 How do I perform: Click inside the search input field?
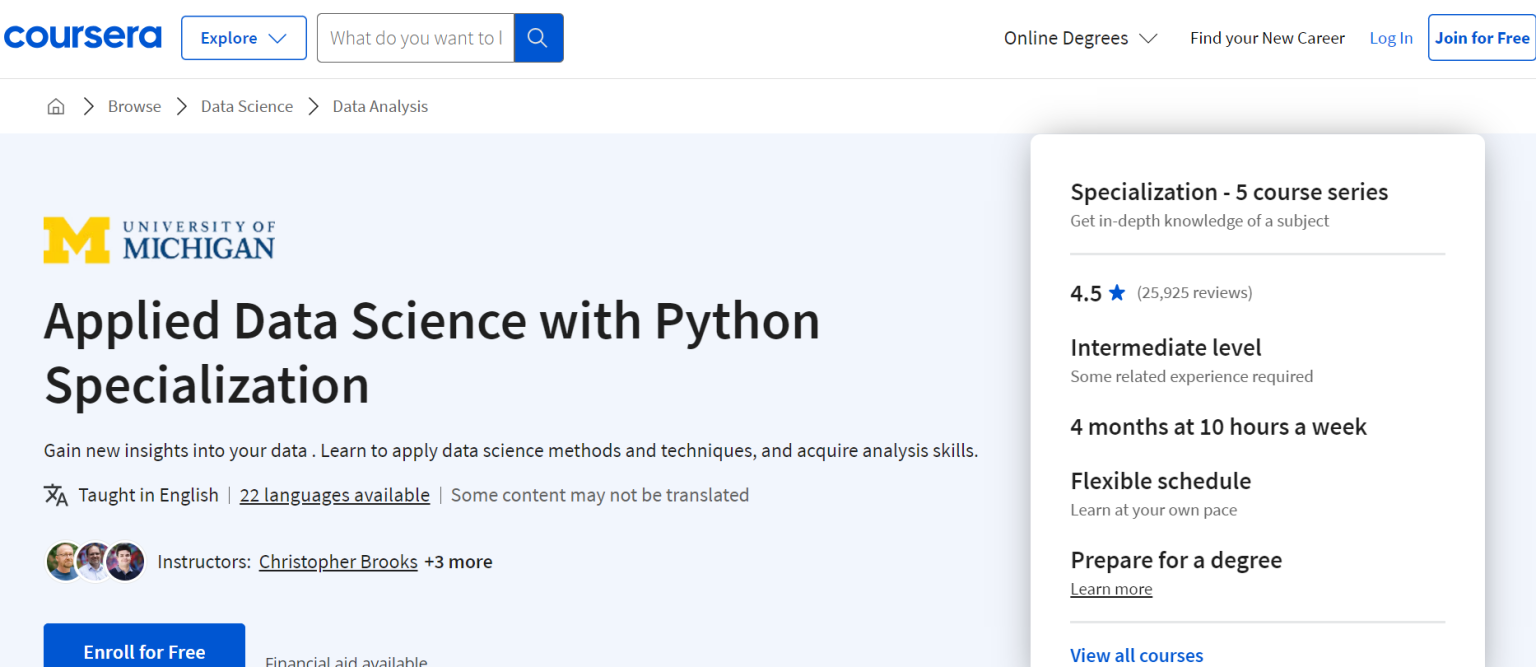415,37
